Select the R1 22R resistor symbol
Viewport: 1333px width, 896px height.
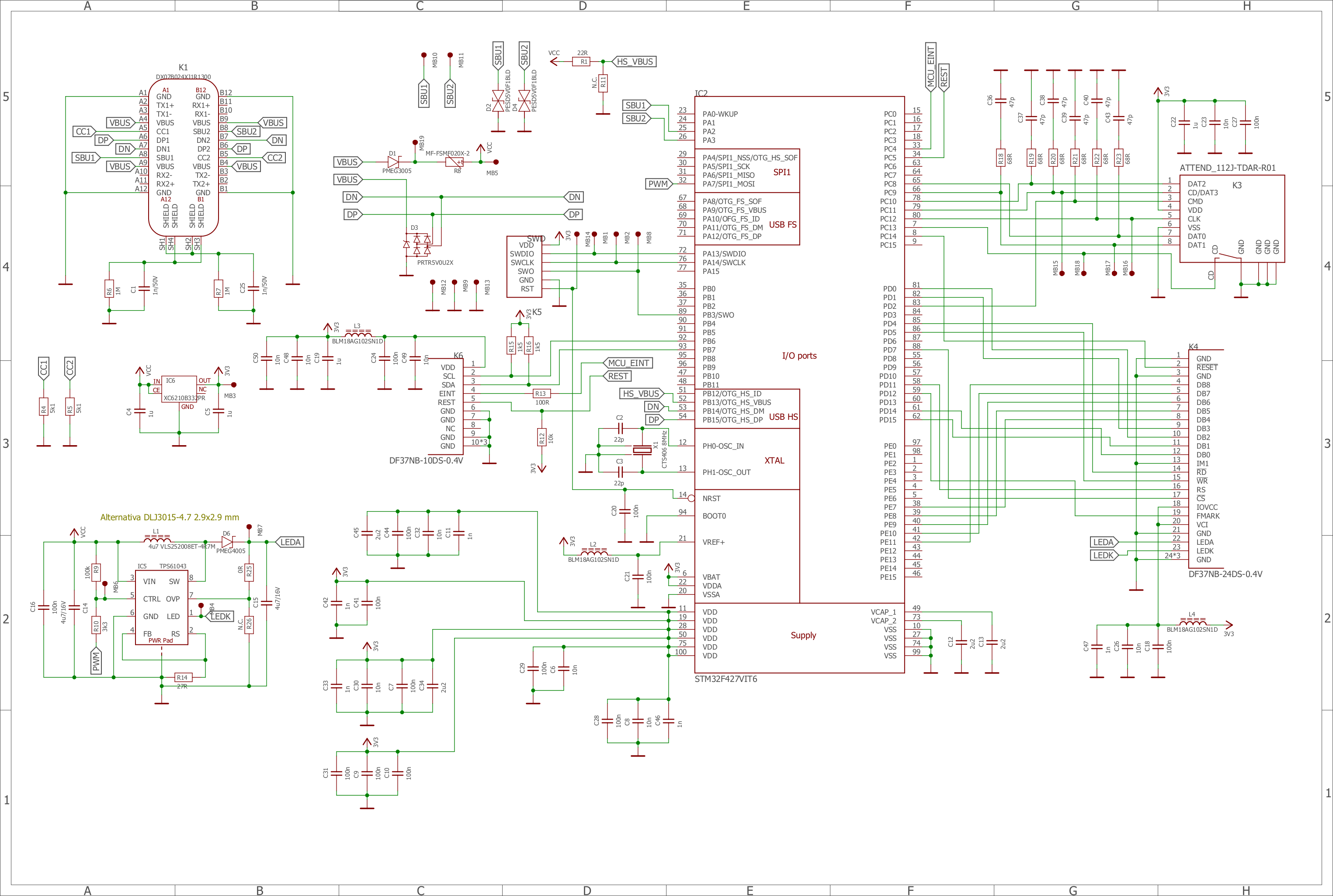tap(581, 62)
